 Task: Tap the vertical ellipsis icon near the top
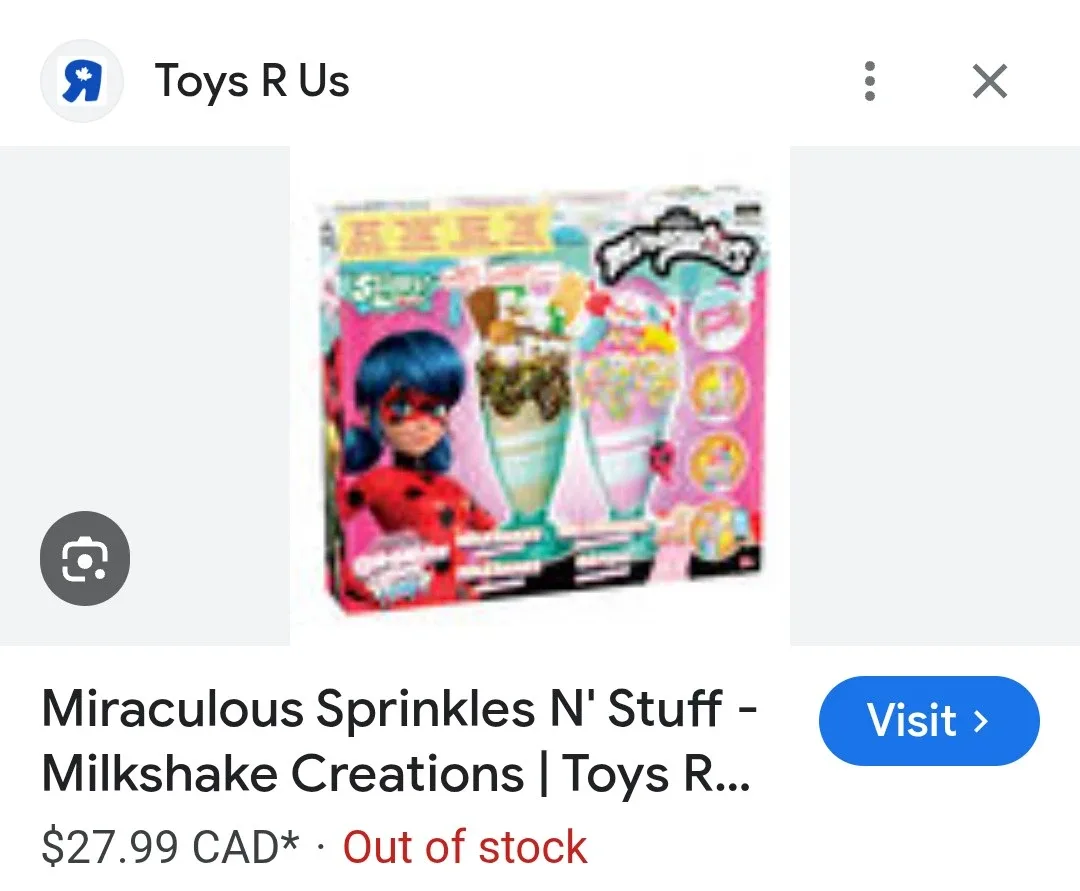click(869, 81)
